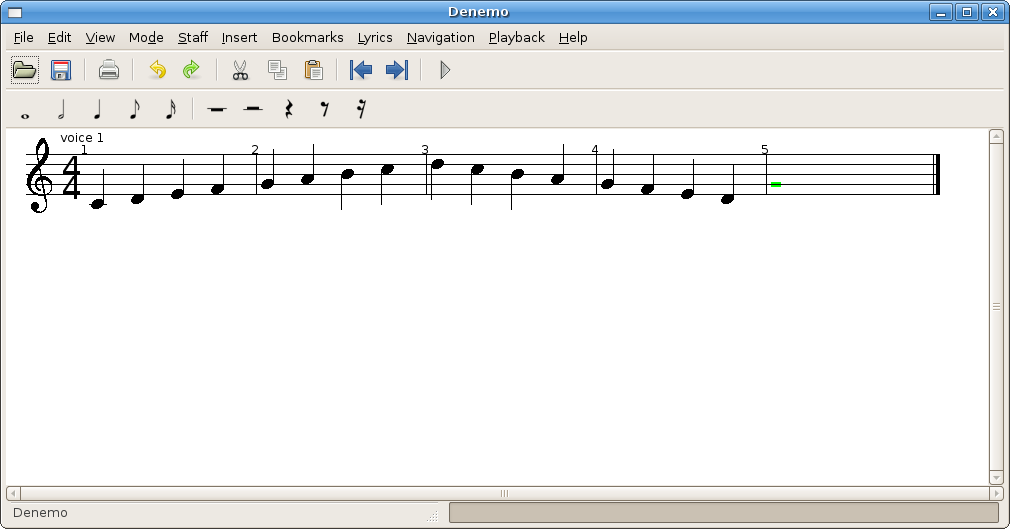Click the Paste clipboard icon
This screenshot has height=529, width=1010.
[313, 70]
